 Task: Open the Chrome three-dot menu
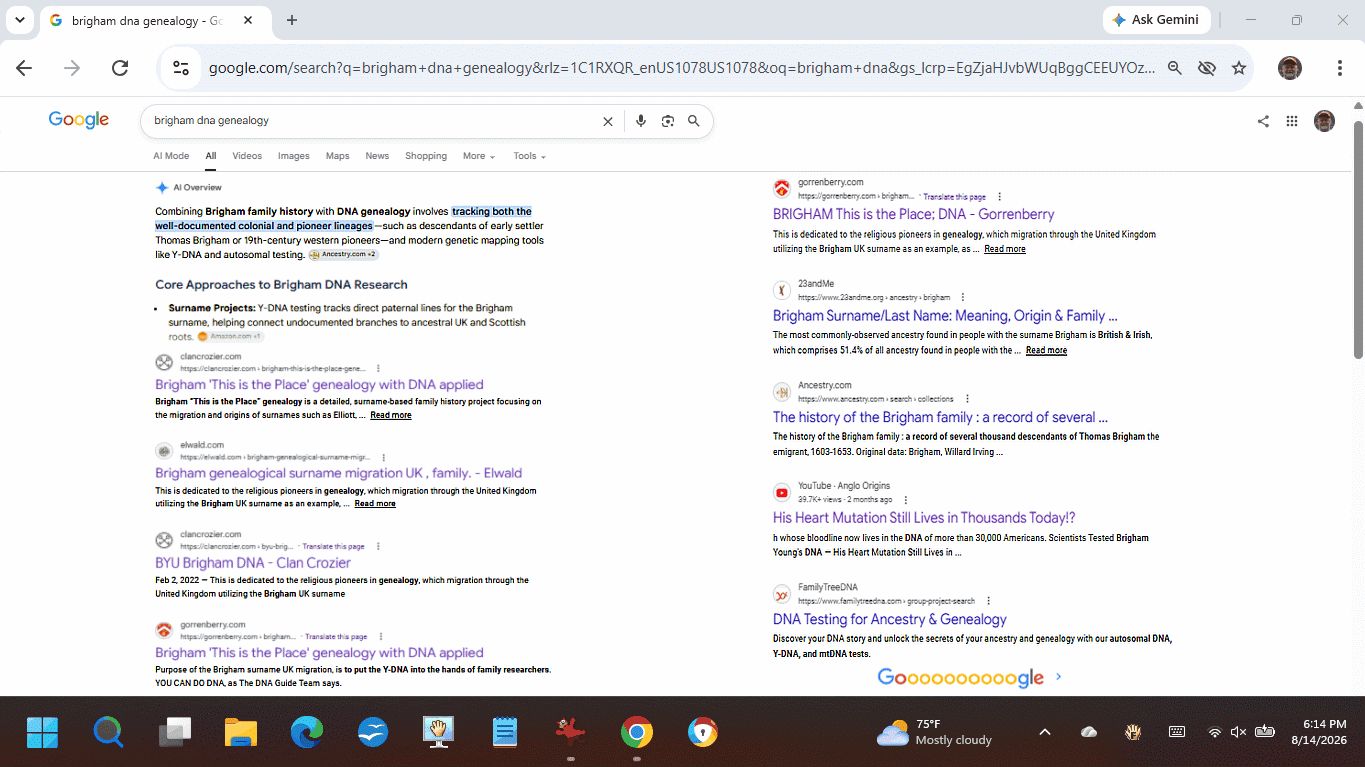pos(1340,68)
